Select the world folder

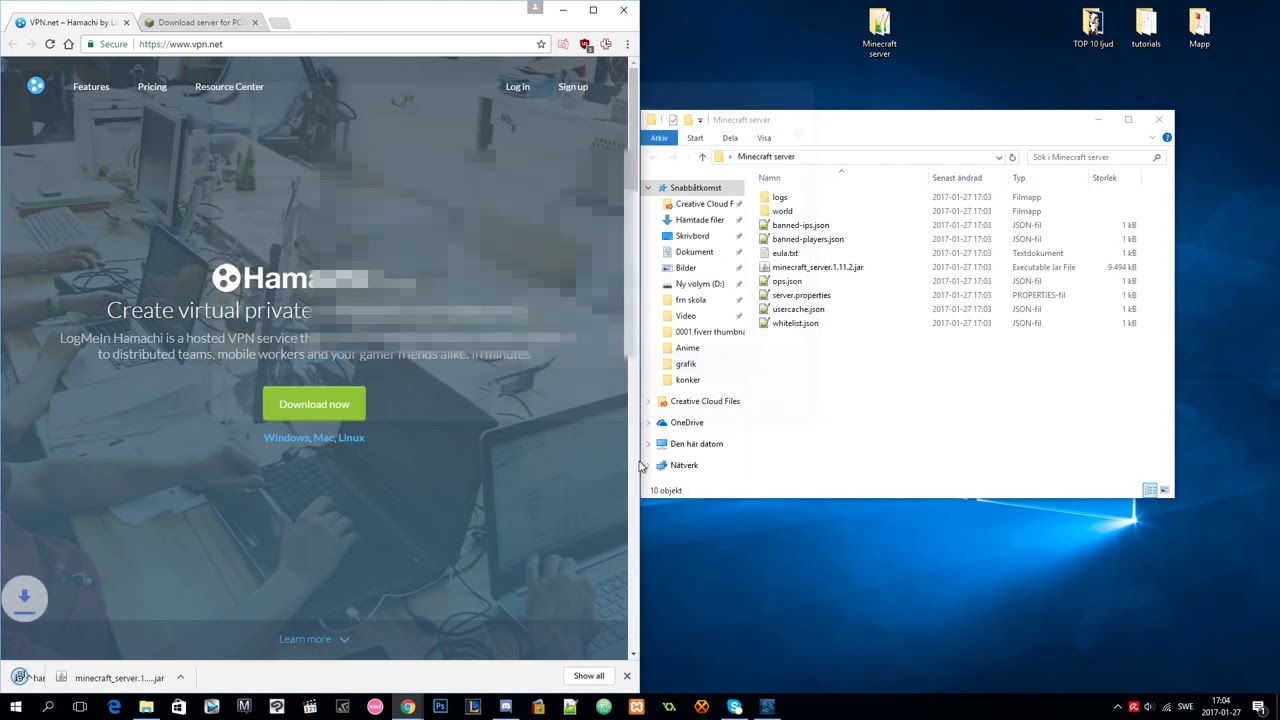[x=782, y=211]
